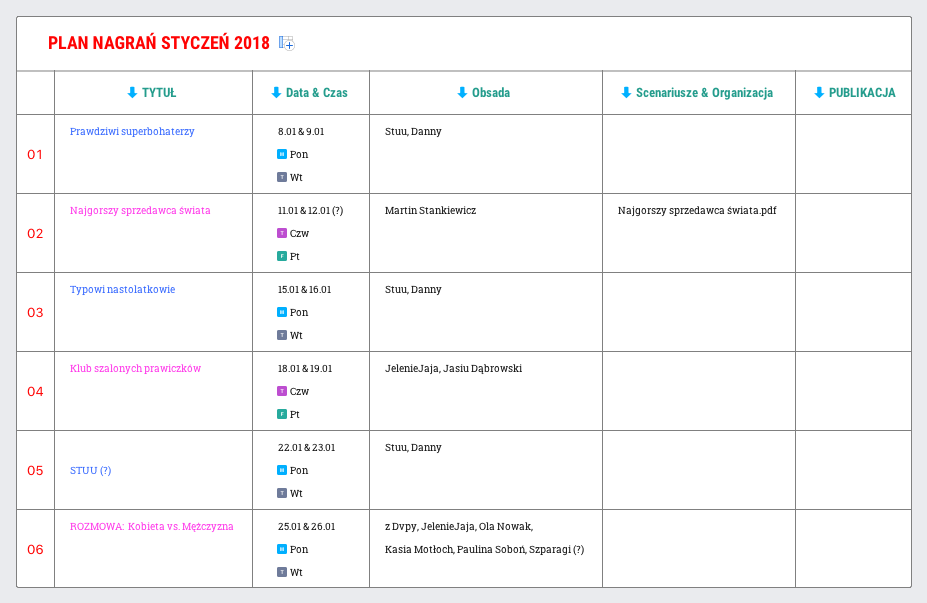Open the STUU (?) link
927x603 pixels.
[x=88, y=470]
